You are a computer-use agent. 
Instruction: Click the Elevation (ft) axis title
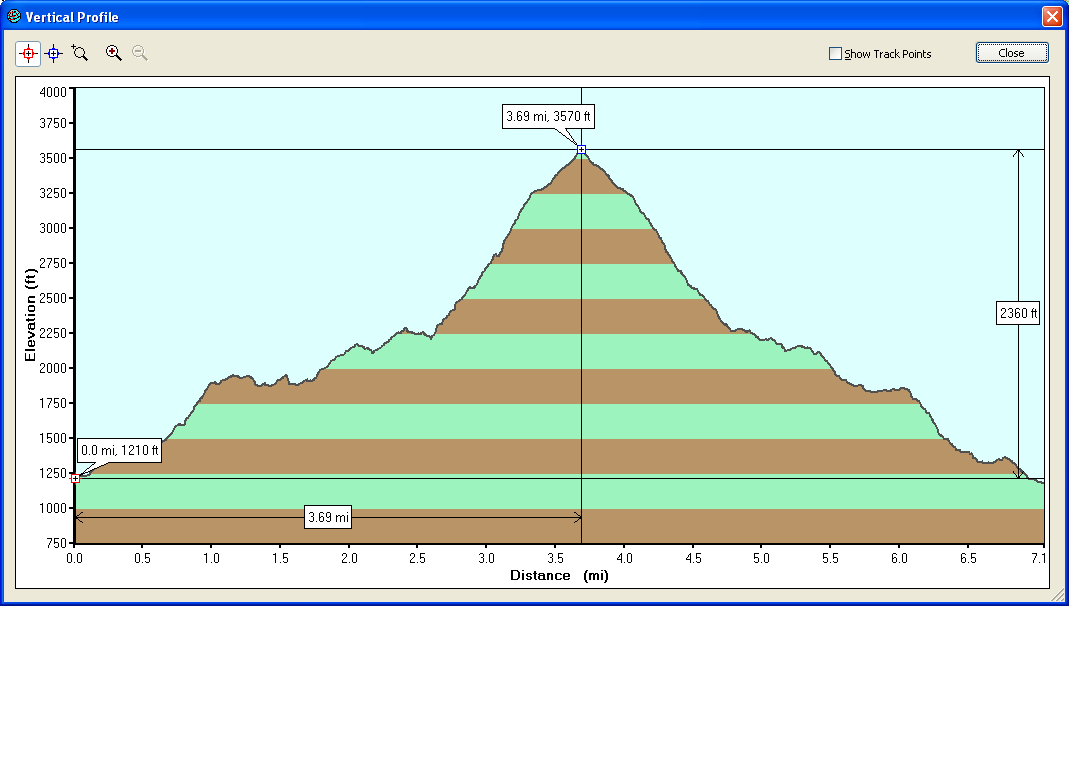(30, 314)
